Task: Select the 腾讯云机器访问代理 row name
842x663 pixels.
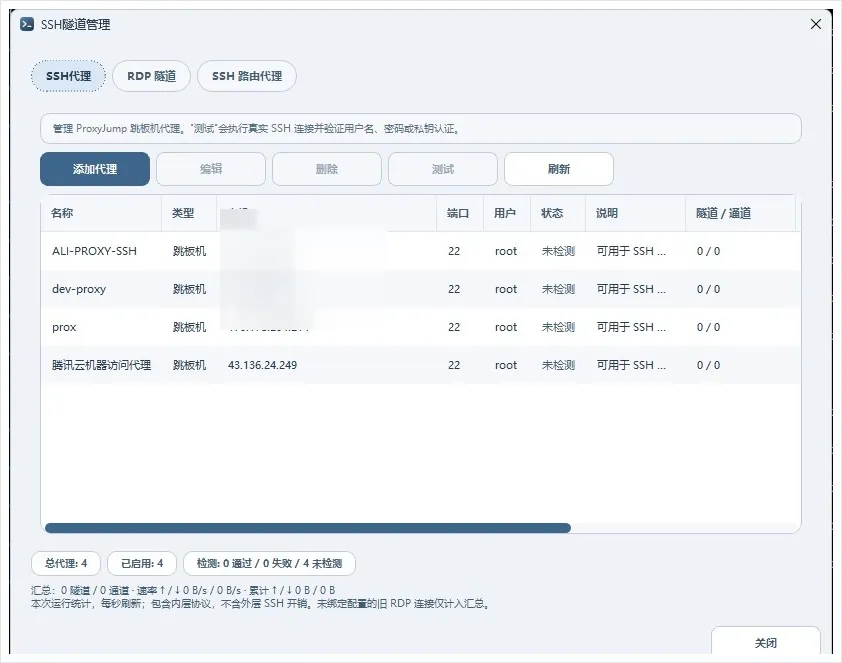Action: (101, 365)
